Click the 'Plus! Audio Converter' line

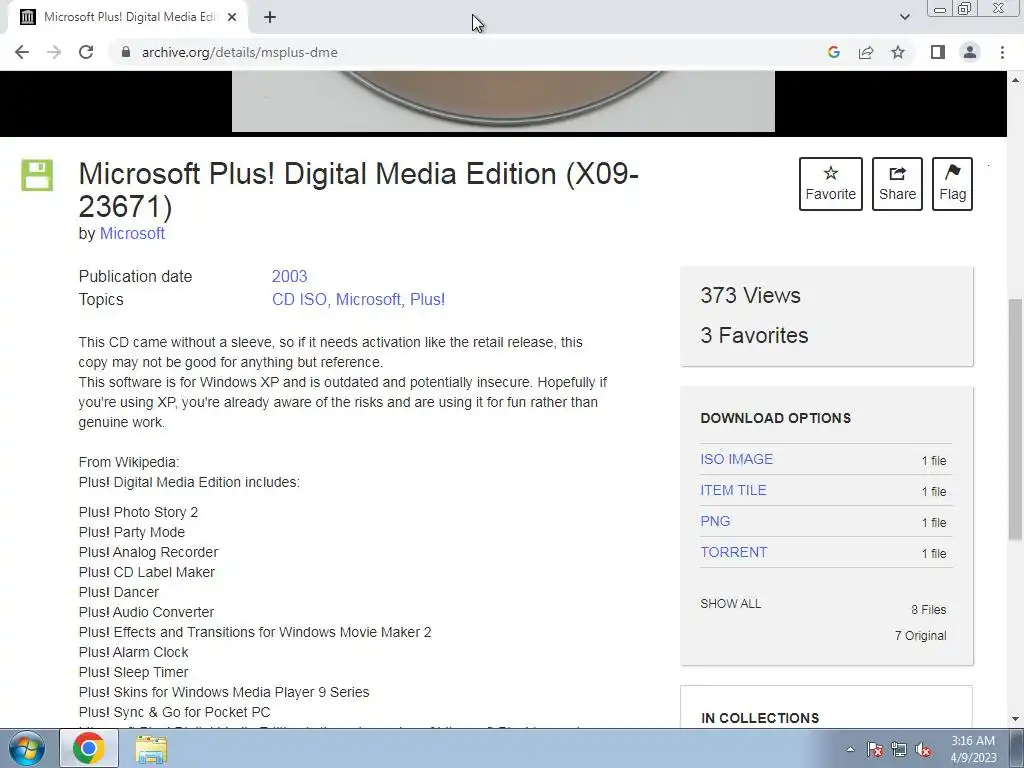[x=146, y=612]
